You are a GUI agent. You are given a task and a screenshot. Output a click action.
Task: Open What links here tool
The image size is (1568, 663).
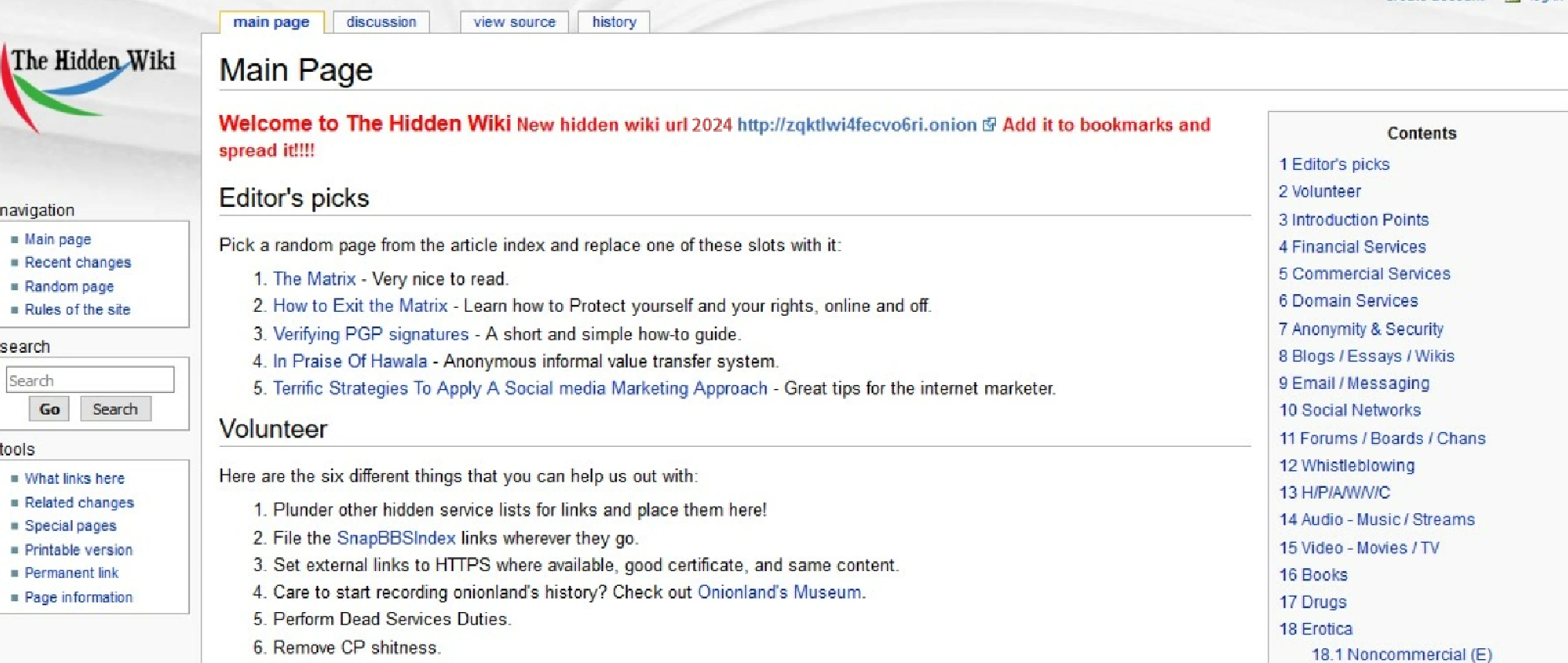75,479
